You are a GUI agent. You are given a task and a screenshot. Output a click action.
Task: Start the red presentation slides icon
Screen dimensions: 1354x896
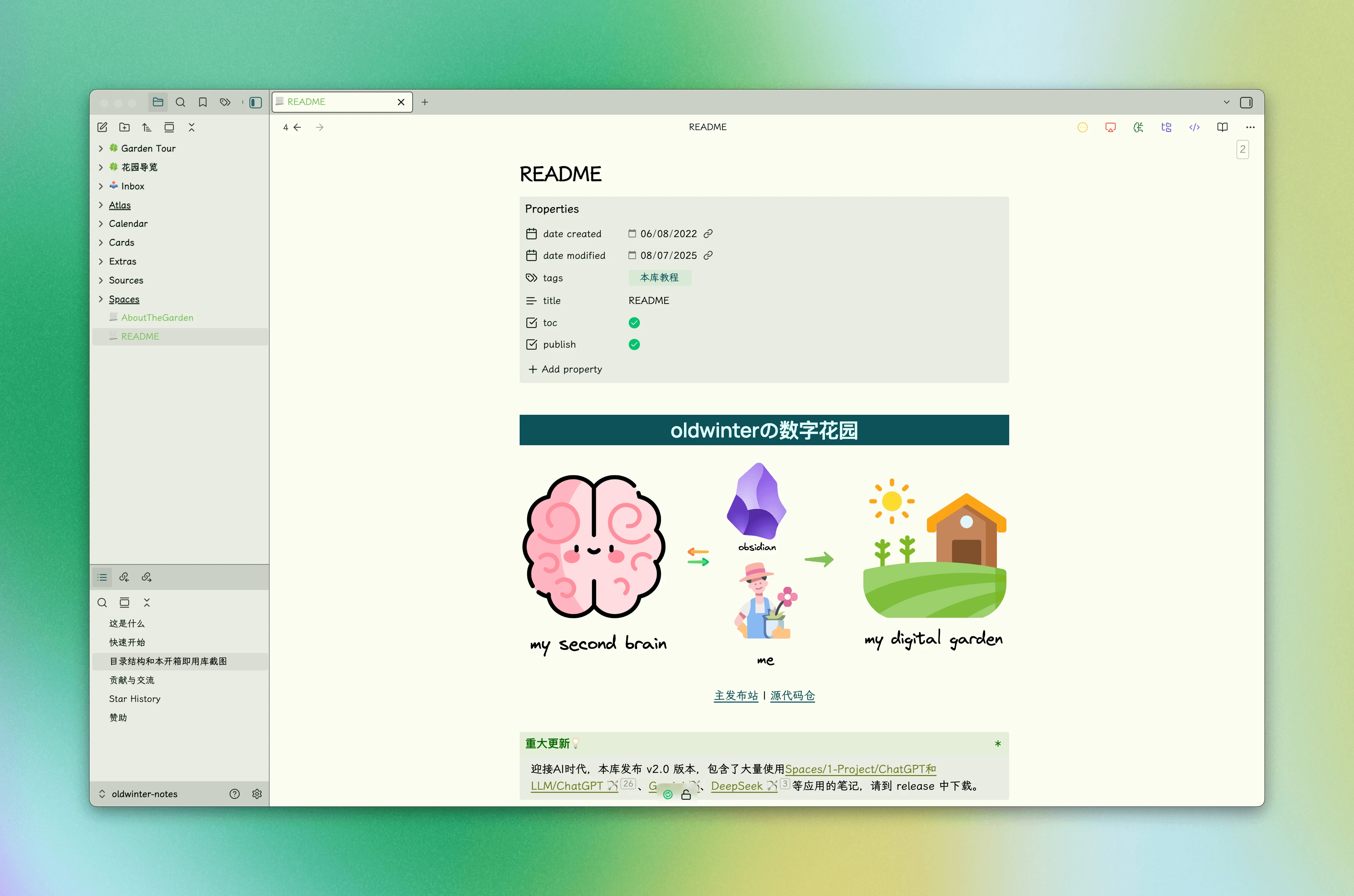click(1111, 127)
